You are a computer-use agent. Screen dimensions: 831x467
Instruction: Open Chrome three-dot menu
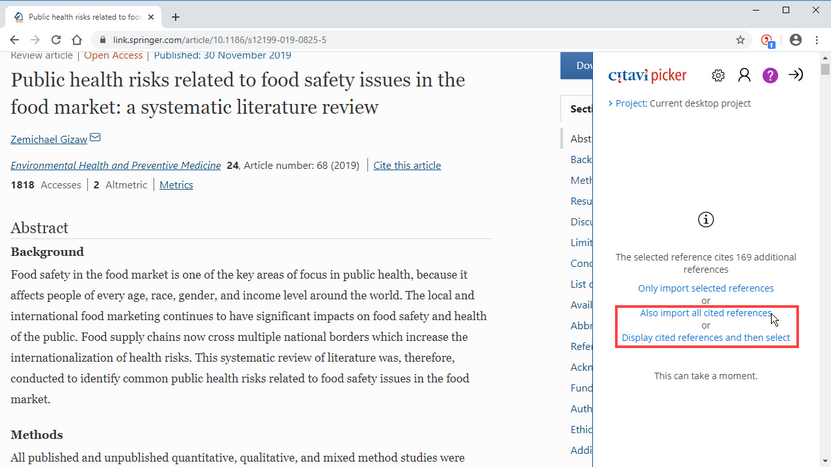coord(817,40)
